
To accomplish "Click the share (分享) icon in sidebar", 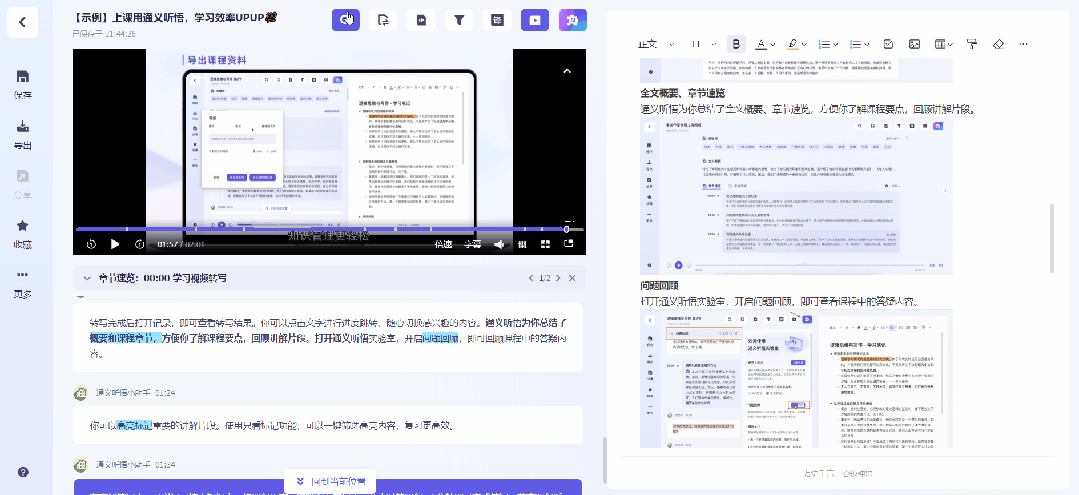I will (23, 177).
